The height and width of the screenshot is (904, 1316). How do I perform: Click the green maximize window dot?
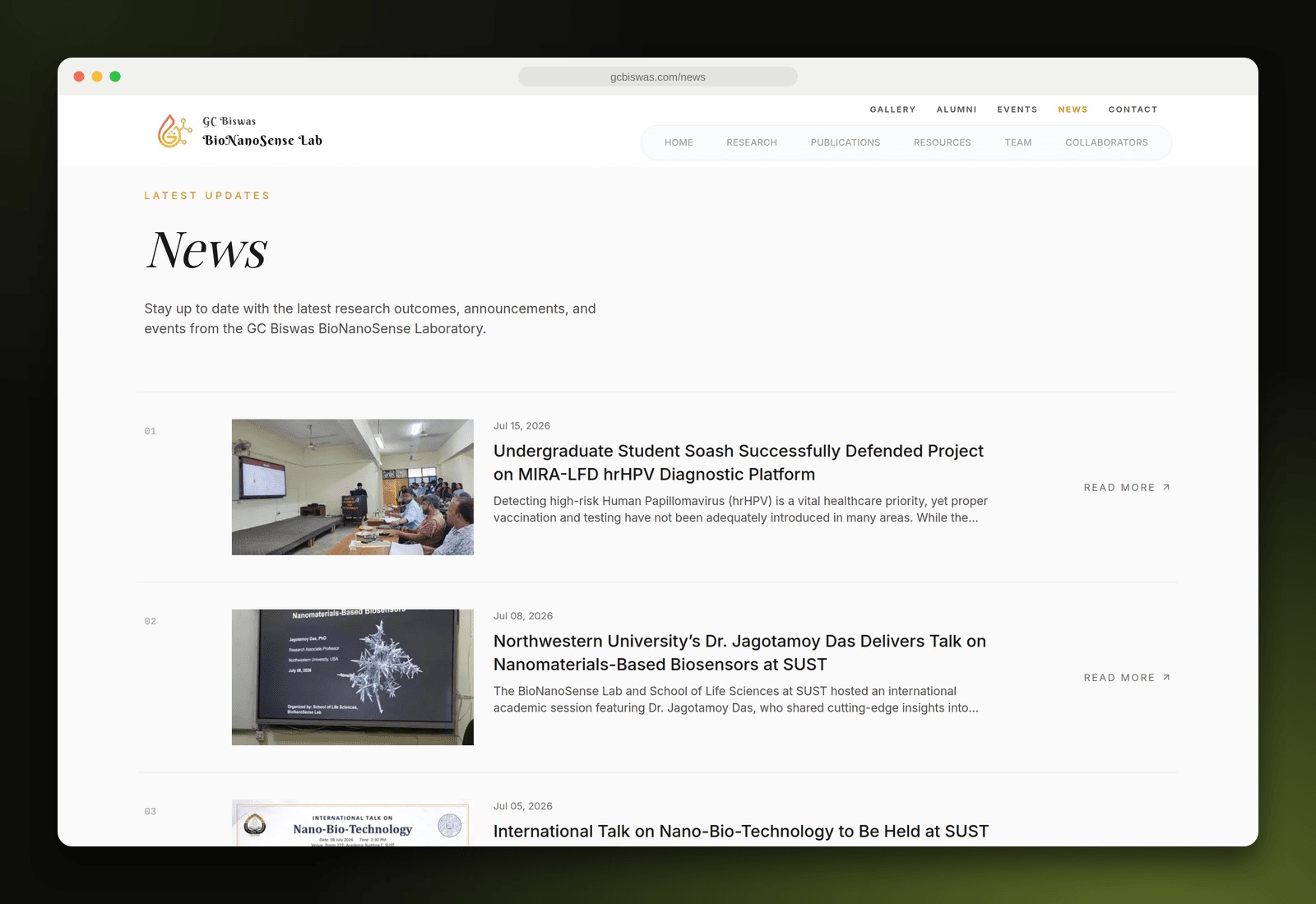pos(115,76)
